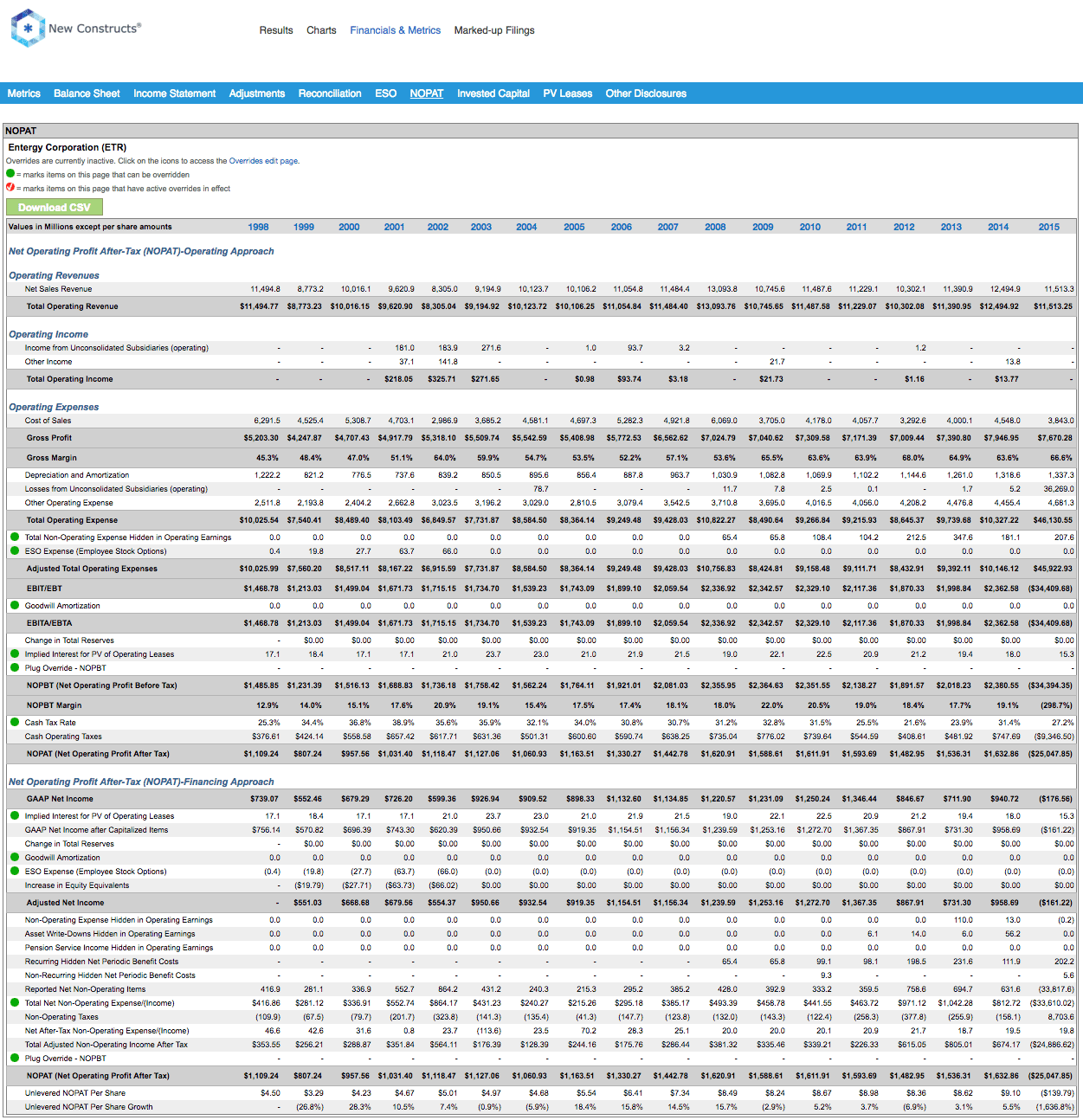Click override dot for Implied Interest below GAAP Net Income
The height and width of the screenshot is (1120, 1083).
pyautogui.click(x=15, y=815)
